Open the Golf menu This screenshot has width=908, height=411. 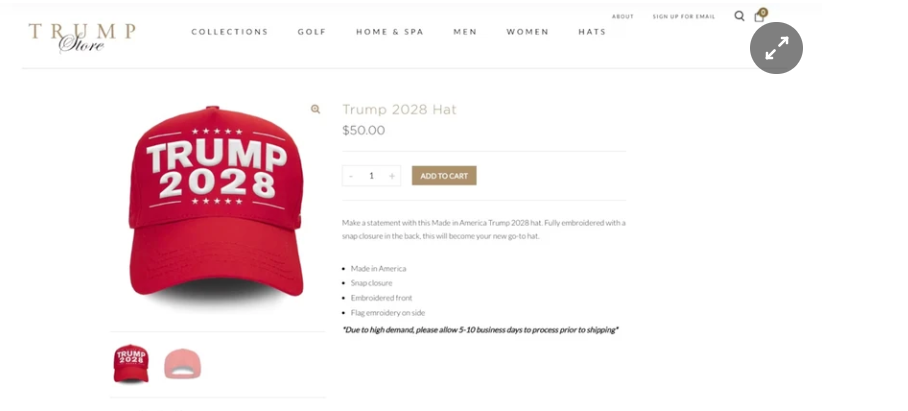point(312,32)
